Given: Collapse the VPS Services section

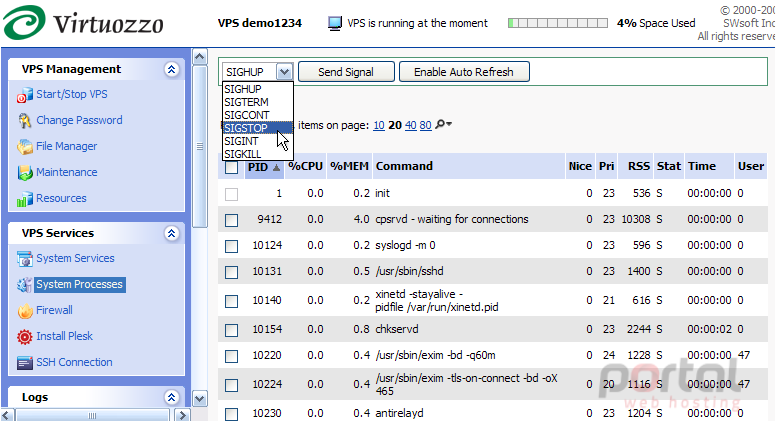Looking at the screenshot, I should [x=172, y=233].
